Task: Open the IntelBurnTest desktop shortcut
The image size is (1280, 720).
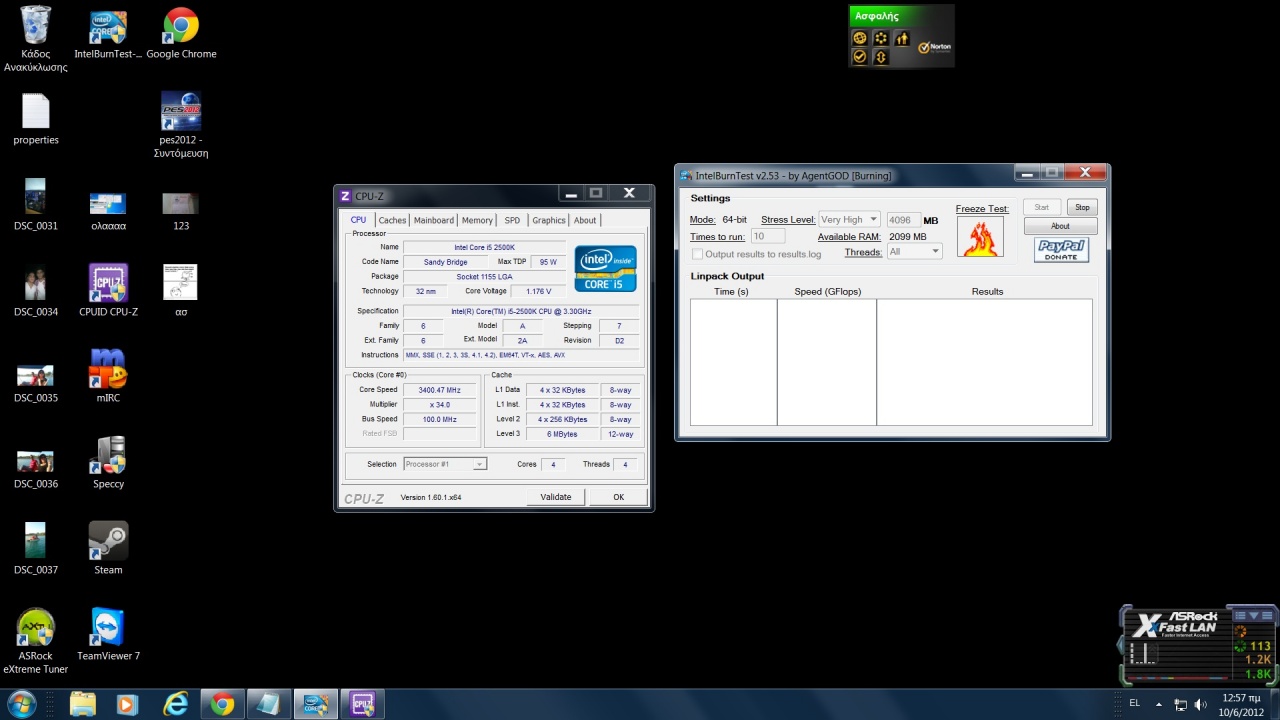Action: tap(108, 33)
